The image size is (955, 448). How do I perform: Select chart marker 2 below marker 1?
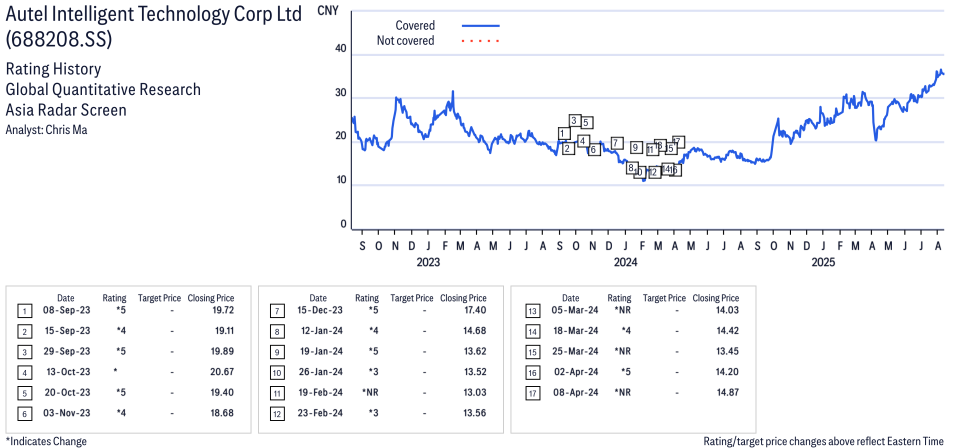click(x=568, y=148)
